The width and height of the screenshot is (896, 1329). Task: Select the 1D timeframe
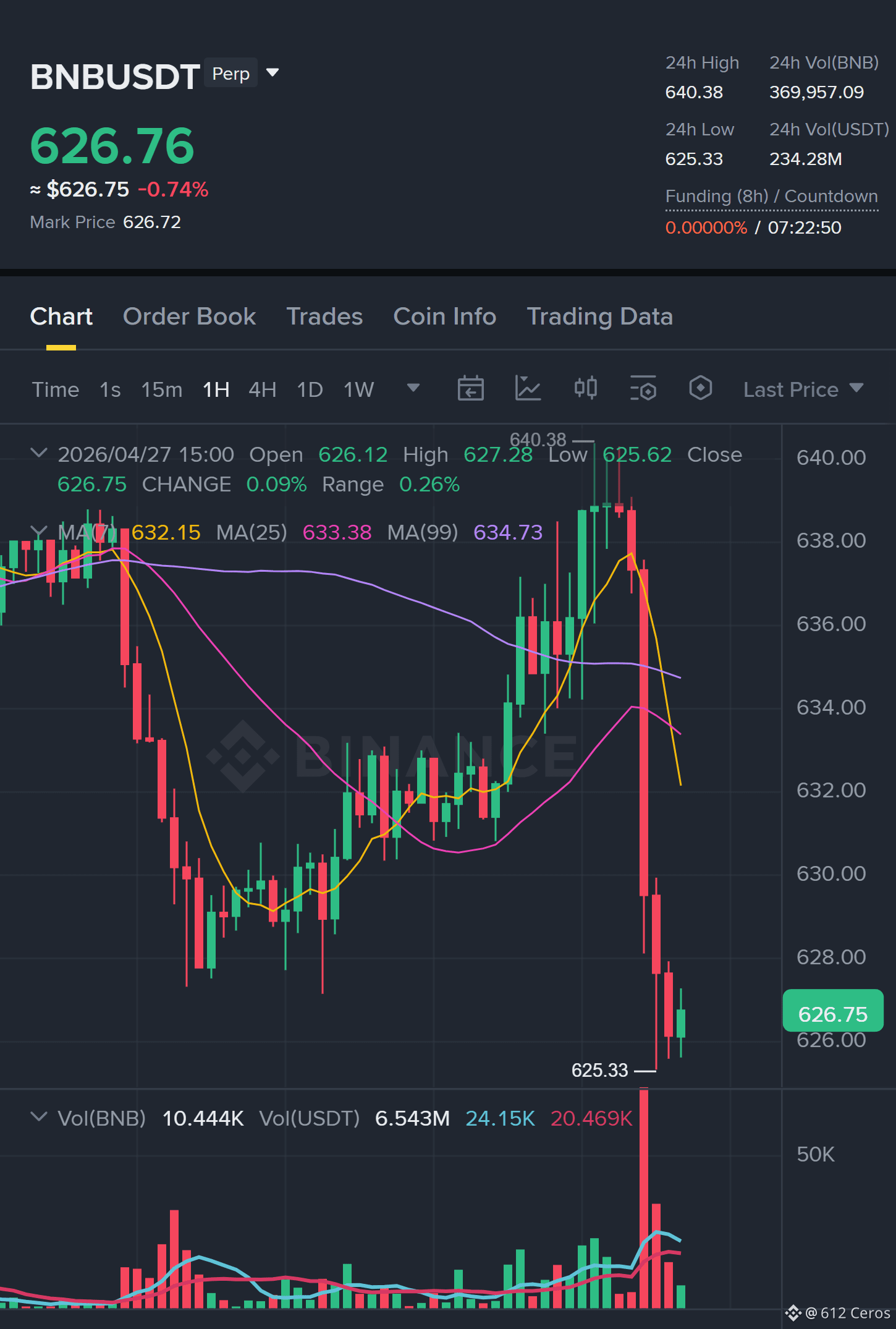[x=310, y=389]
